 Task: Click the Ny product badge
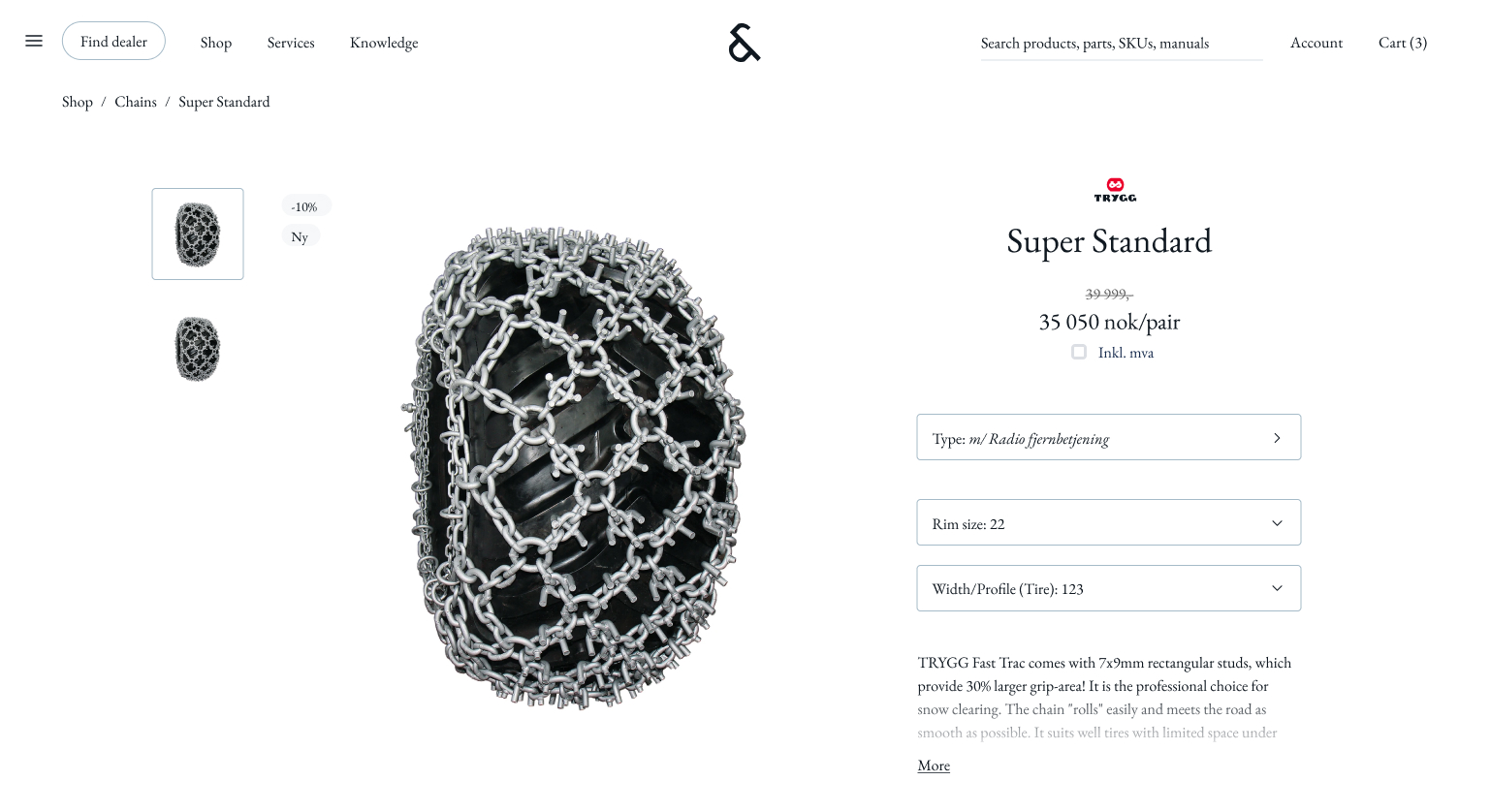pyautogui.click(x=300, y=236)
